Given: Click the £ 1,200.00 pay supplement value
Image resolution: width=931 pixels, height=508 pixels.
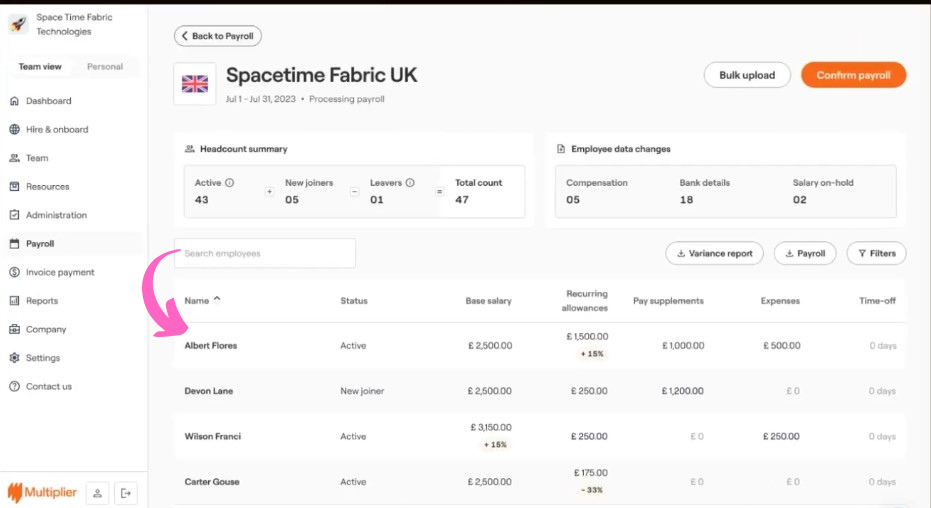Looking at the screenshot, I should (x=683, y=391).
